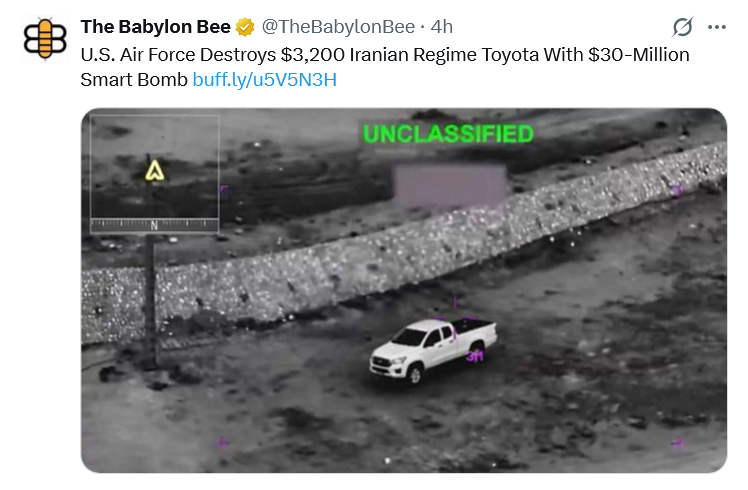The height and width of the screenshot is (490, 748).
Task: Click the tweet headline text
Action: (384, 67)
